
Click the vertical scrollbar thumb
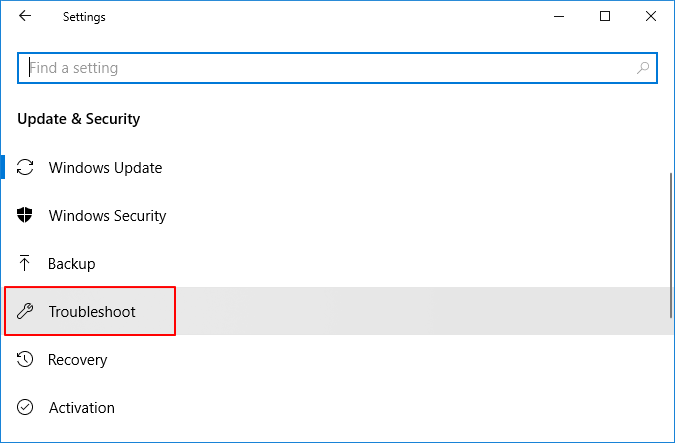[x=671, y=245]
